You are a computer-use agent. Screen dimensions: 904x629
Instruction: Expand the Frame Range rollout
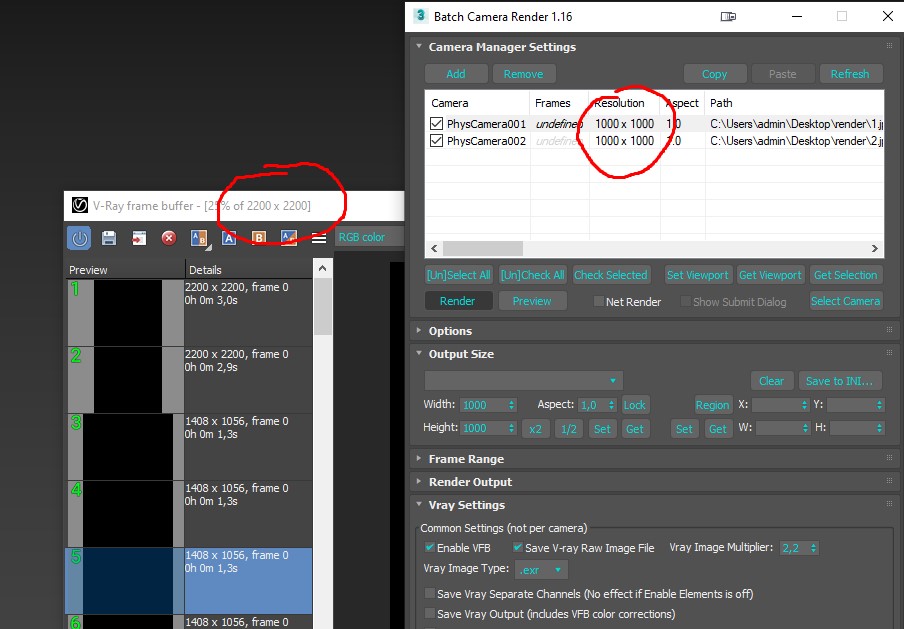tap(419, 458)
